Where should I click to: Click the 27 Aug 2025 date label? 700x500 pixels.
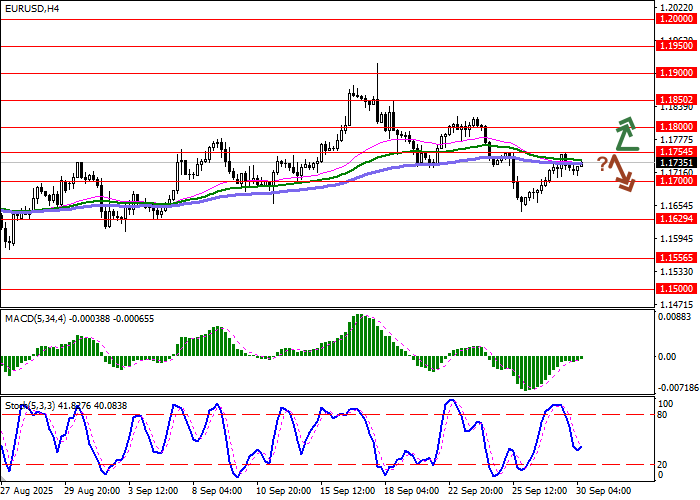tap(29, 492)
